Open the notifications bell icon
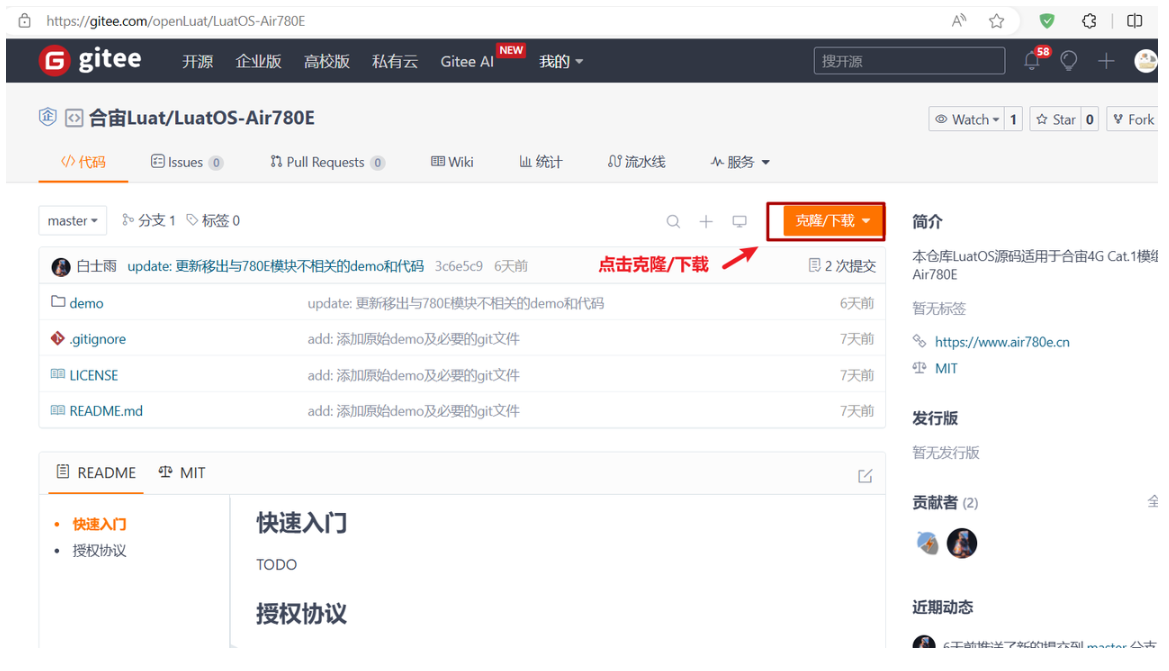Viewport: 1169px width, 671px height. point(1032,60)
